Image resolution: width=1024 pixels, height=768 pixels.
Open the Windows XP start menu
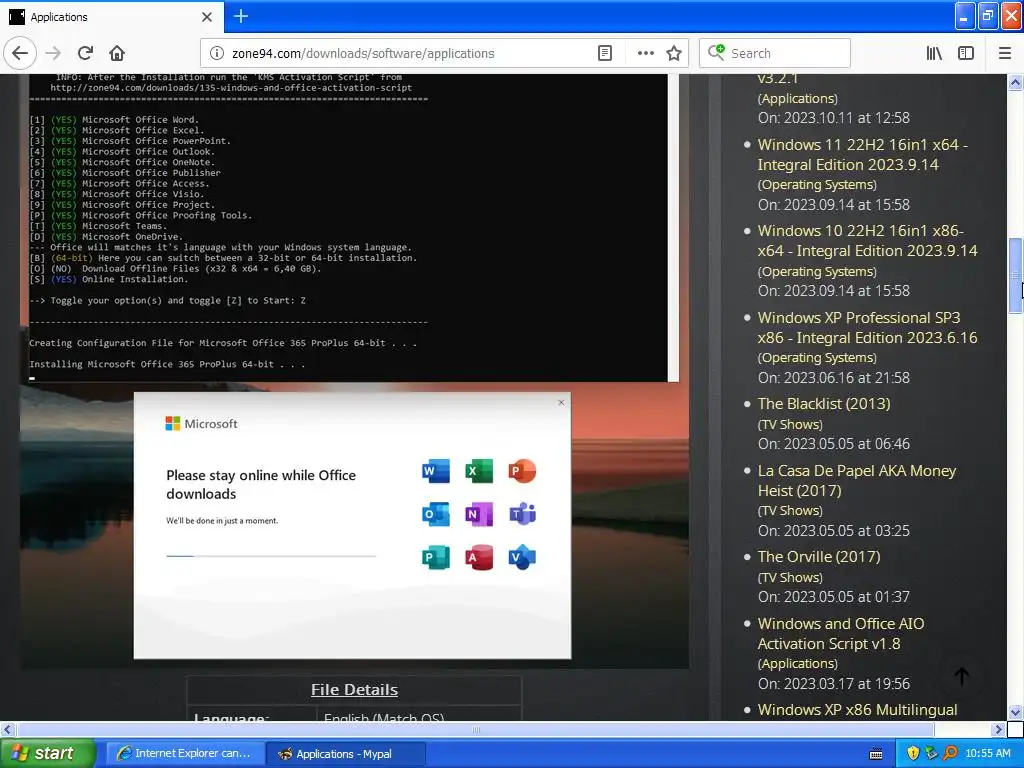tap(47, 753)
